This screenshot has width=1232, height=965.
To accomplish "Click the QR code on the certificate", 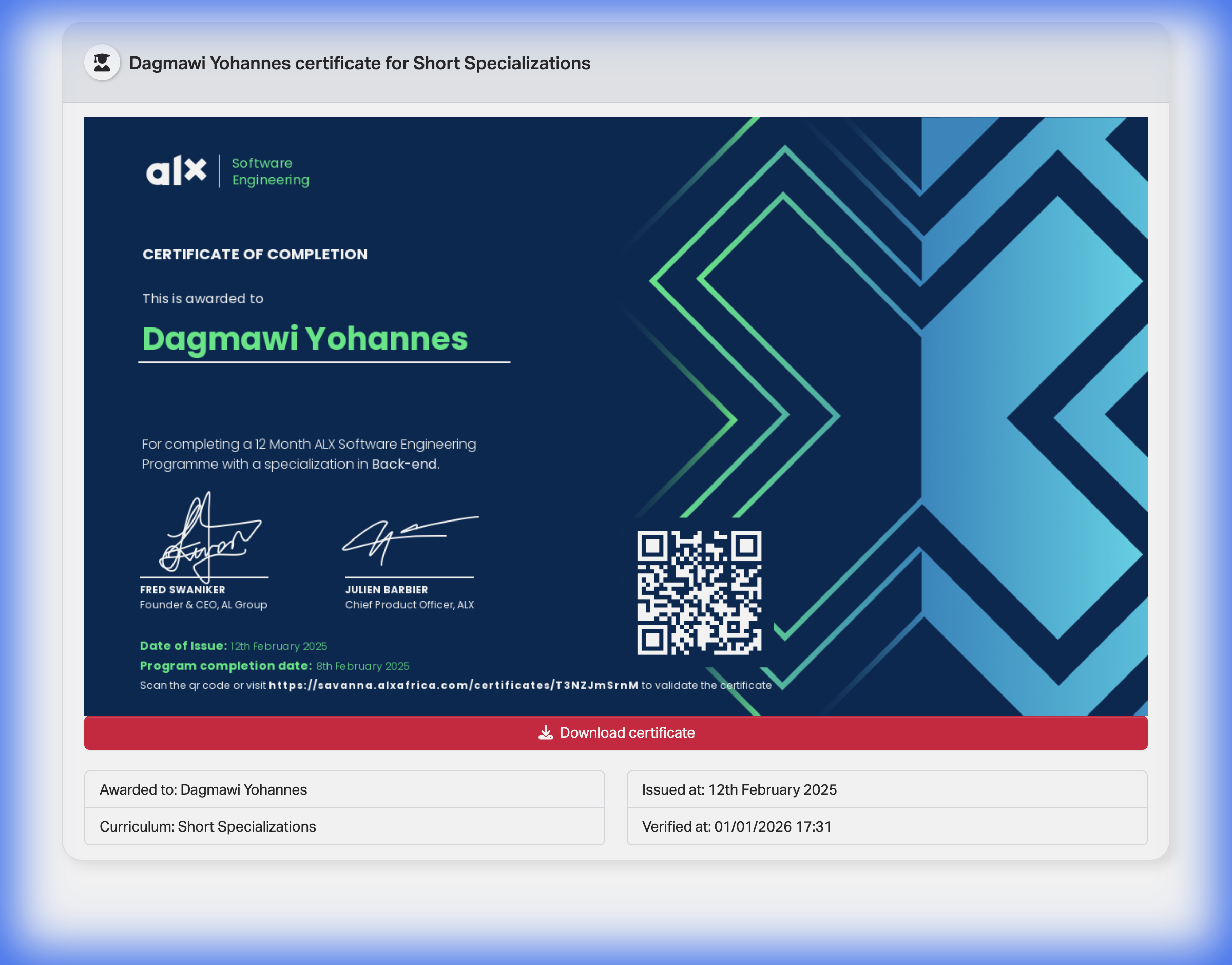I will tap(699, 593).
